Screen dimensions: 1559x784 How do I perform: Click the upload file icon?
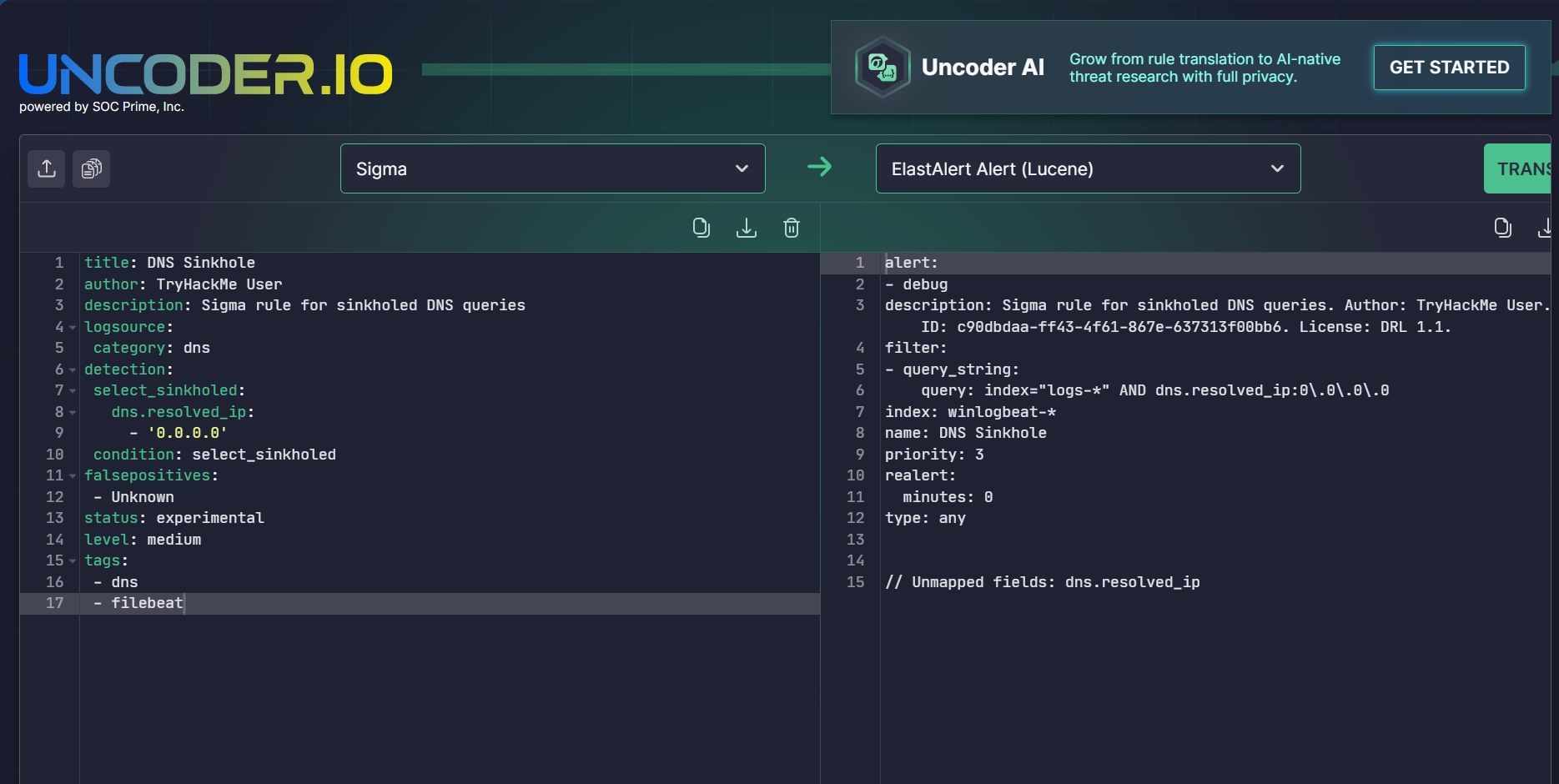(47, 168)
